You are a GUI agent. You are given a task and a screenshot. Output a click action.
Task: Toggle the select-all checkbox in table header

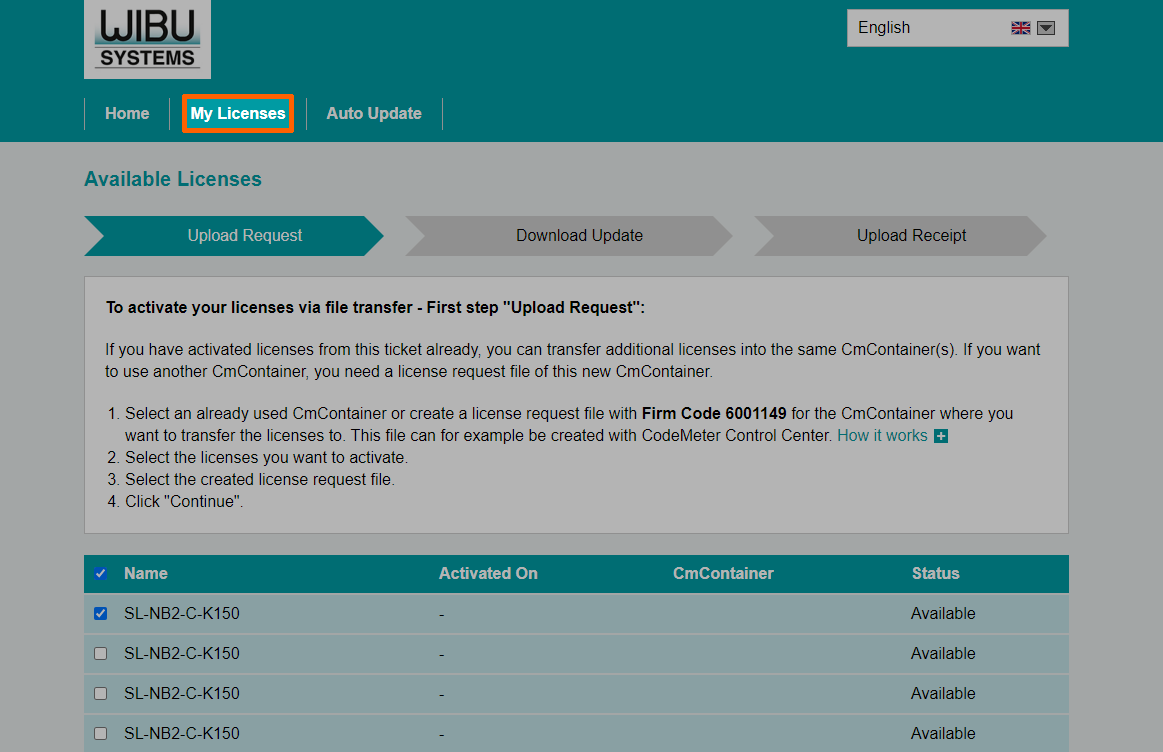100,574
